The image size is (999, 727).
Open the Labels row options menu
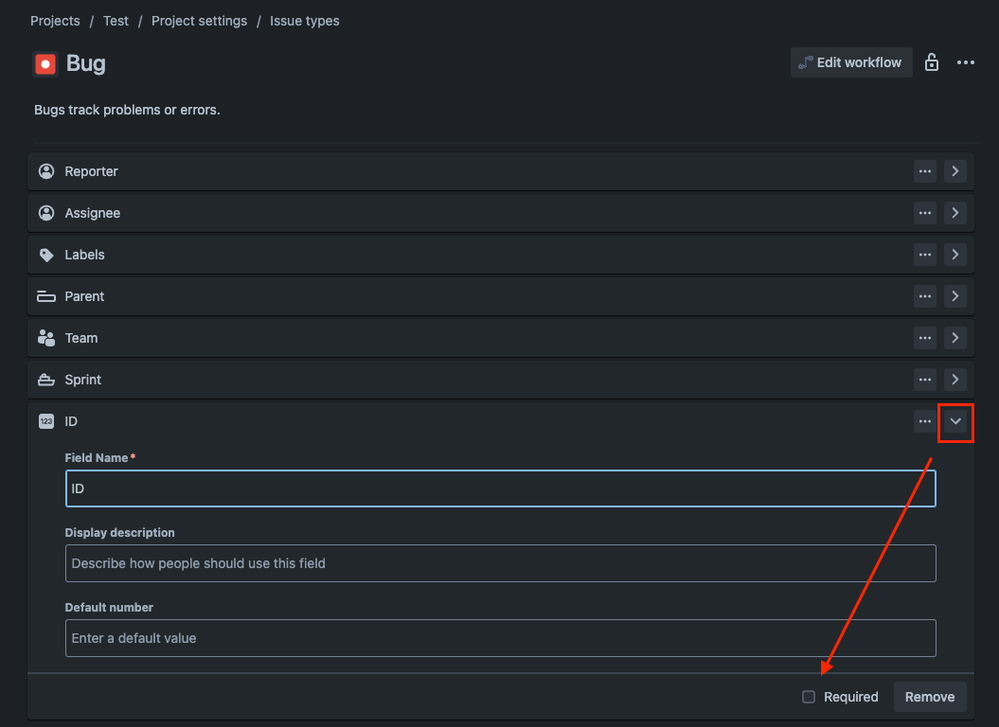click(x=924, y=254)
